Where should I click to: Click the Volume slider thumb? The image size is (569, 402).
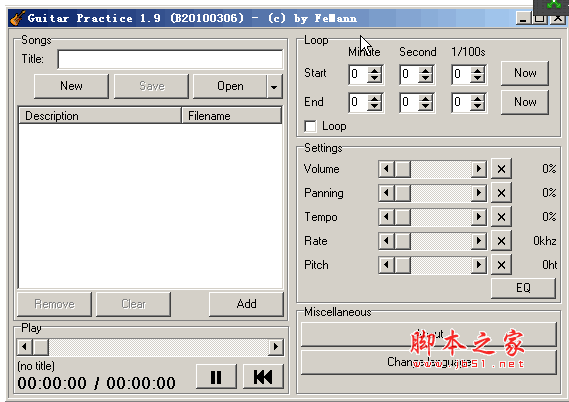[x=402, y=169]
